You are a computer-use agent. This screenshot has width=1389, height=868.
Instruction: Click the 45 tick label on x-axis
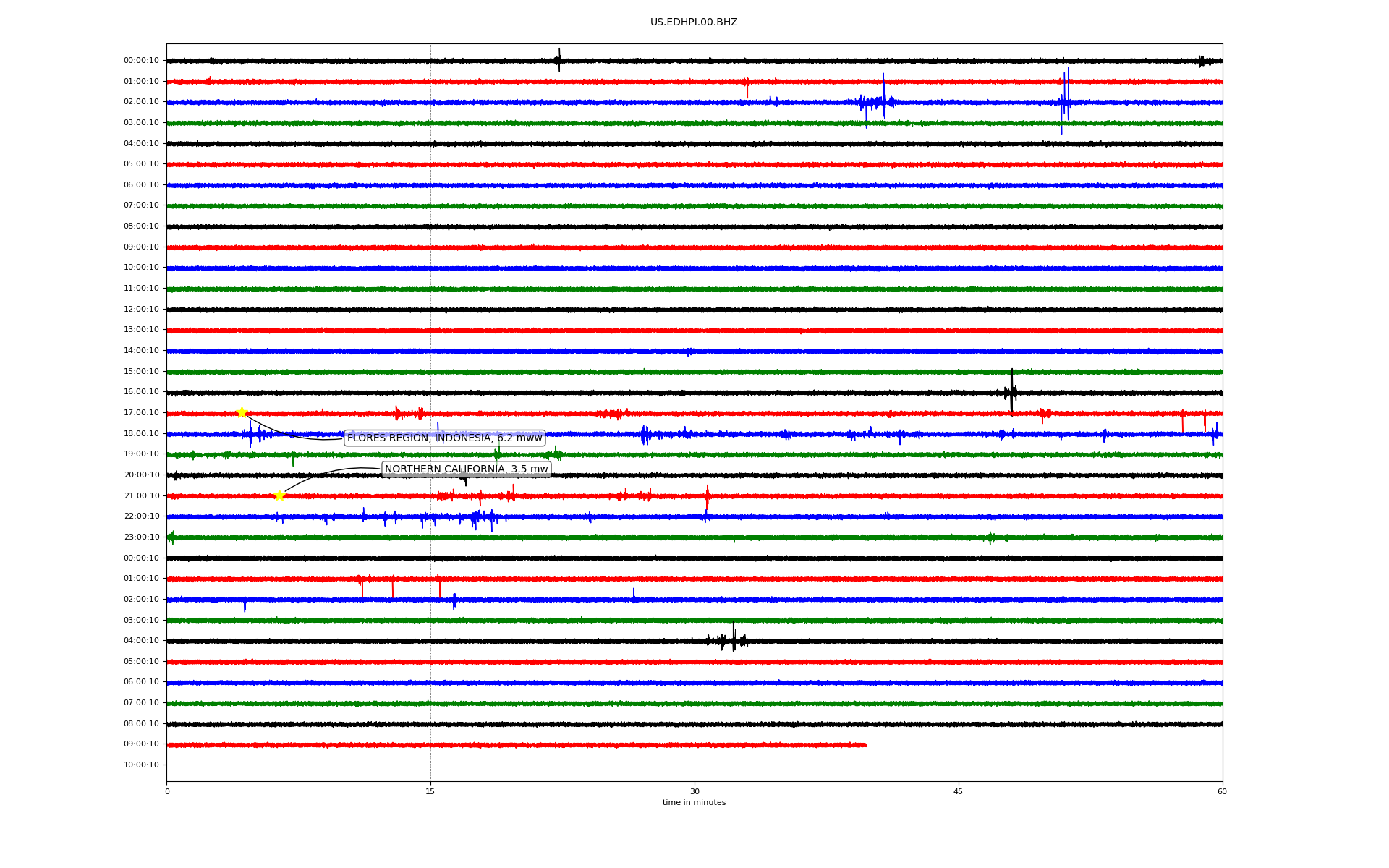[x=959, y=791]
